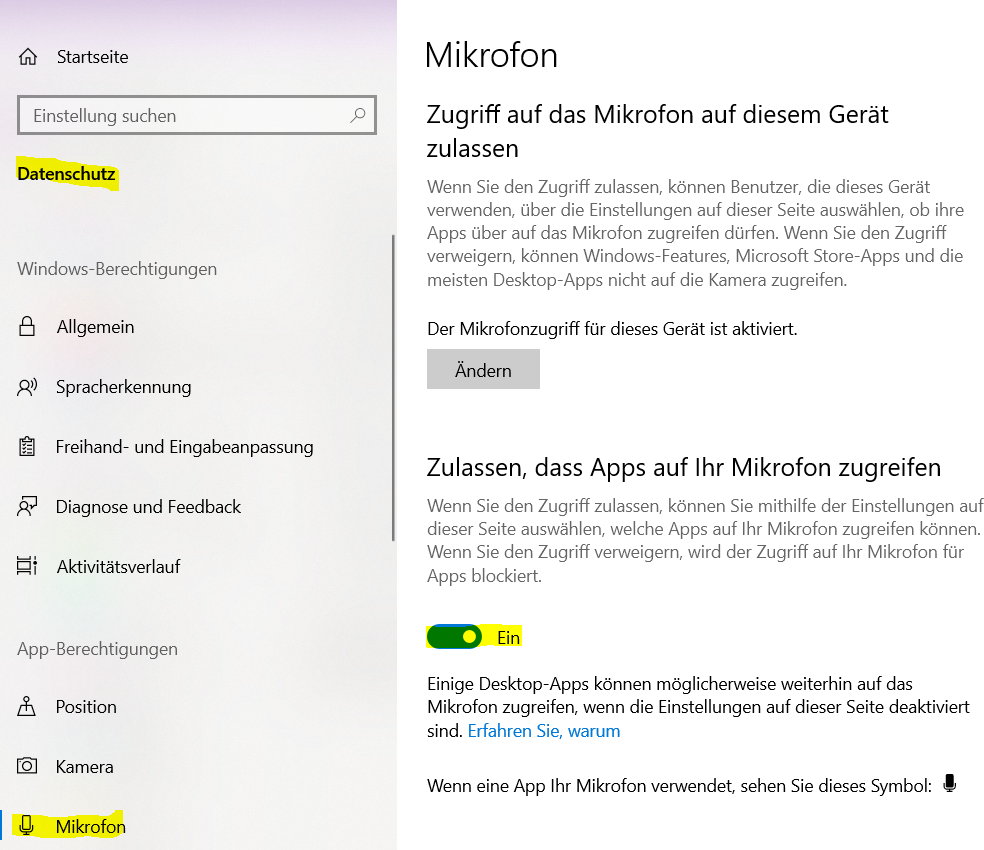
Task: Click the Ändern button
Action: coord(483,369)
